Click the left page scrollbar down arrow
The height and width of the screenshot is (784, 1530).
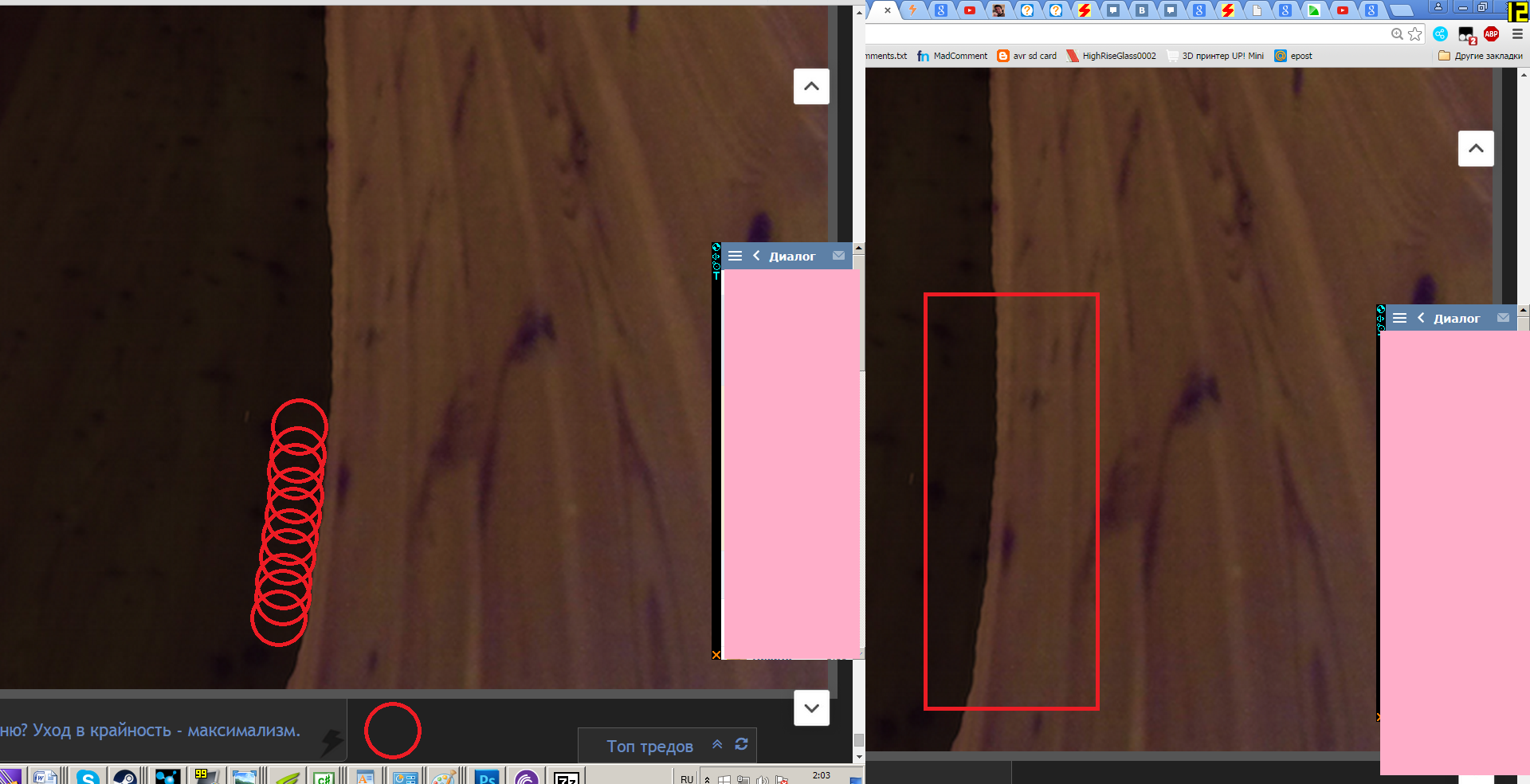click(x=858, y=757)
